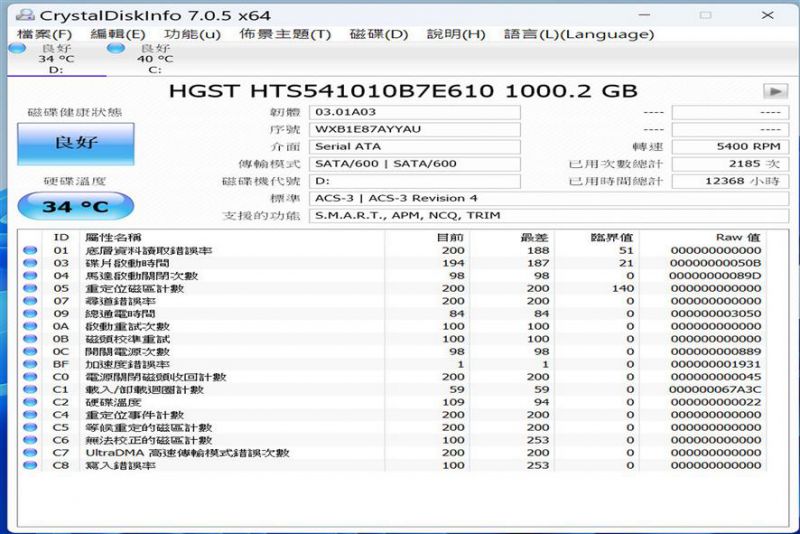
Task: Click the CrystalDiskInfo title bar icon
Action: coord(25,14)
